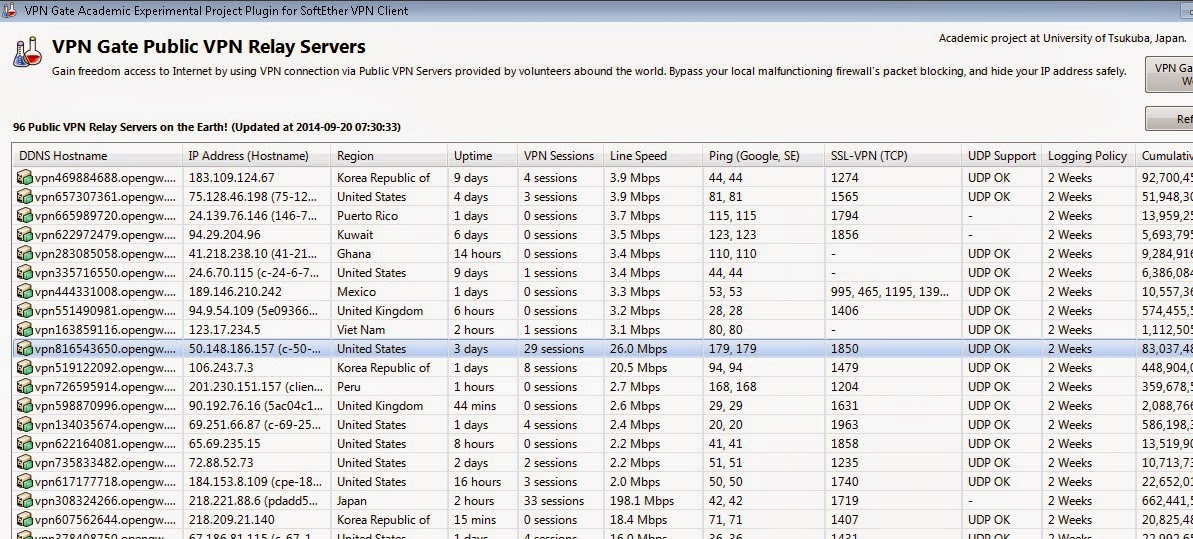1193x539 pixels.
Task: Sort by IP Address (Hostname) column
Action: (256, 156)
